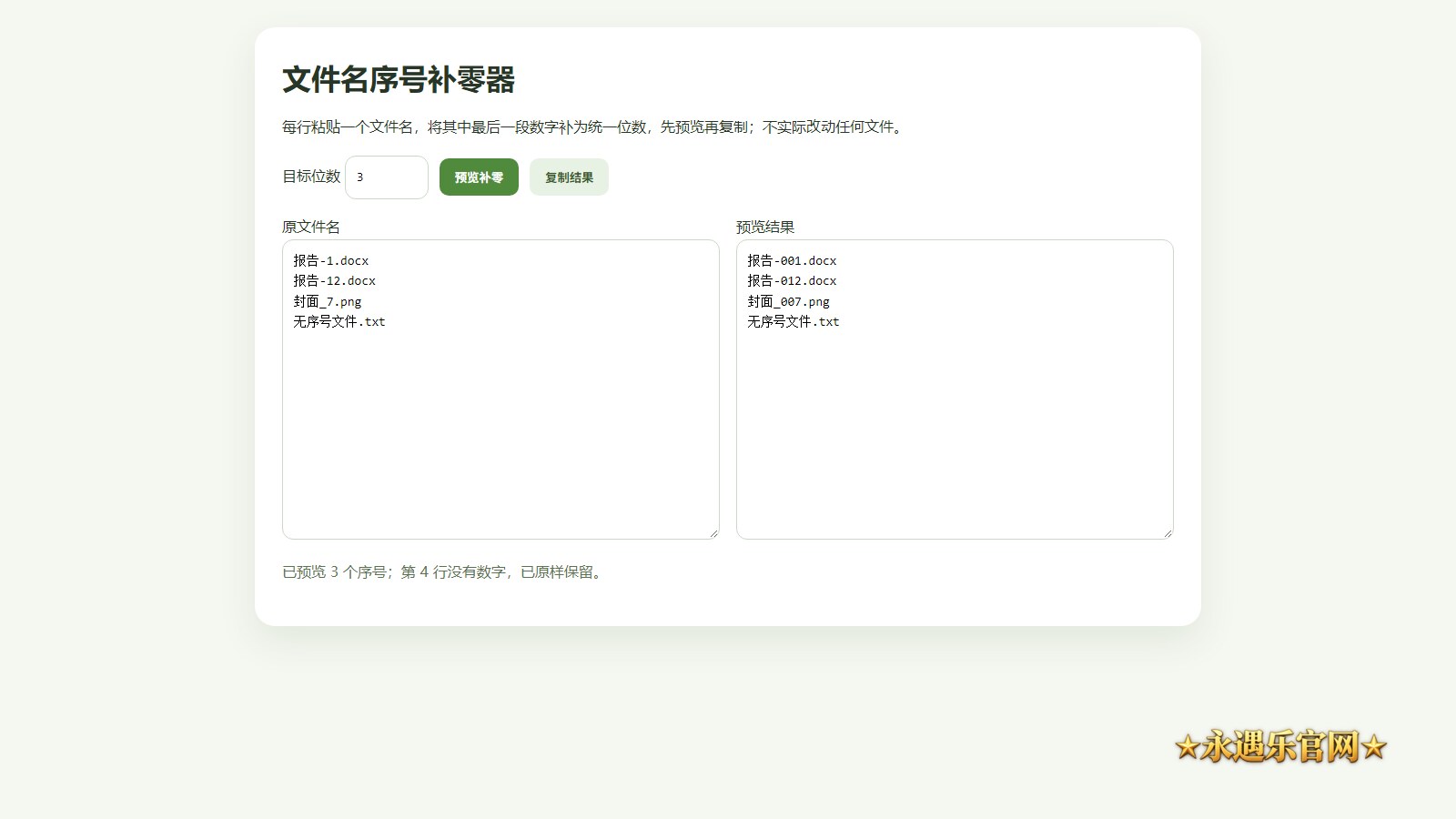Click the 原文件名 textarea resize handle
This screenshot has height=819, width=1456.
(x=713, y=533)
